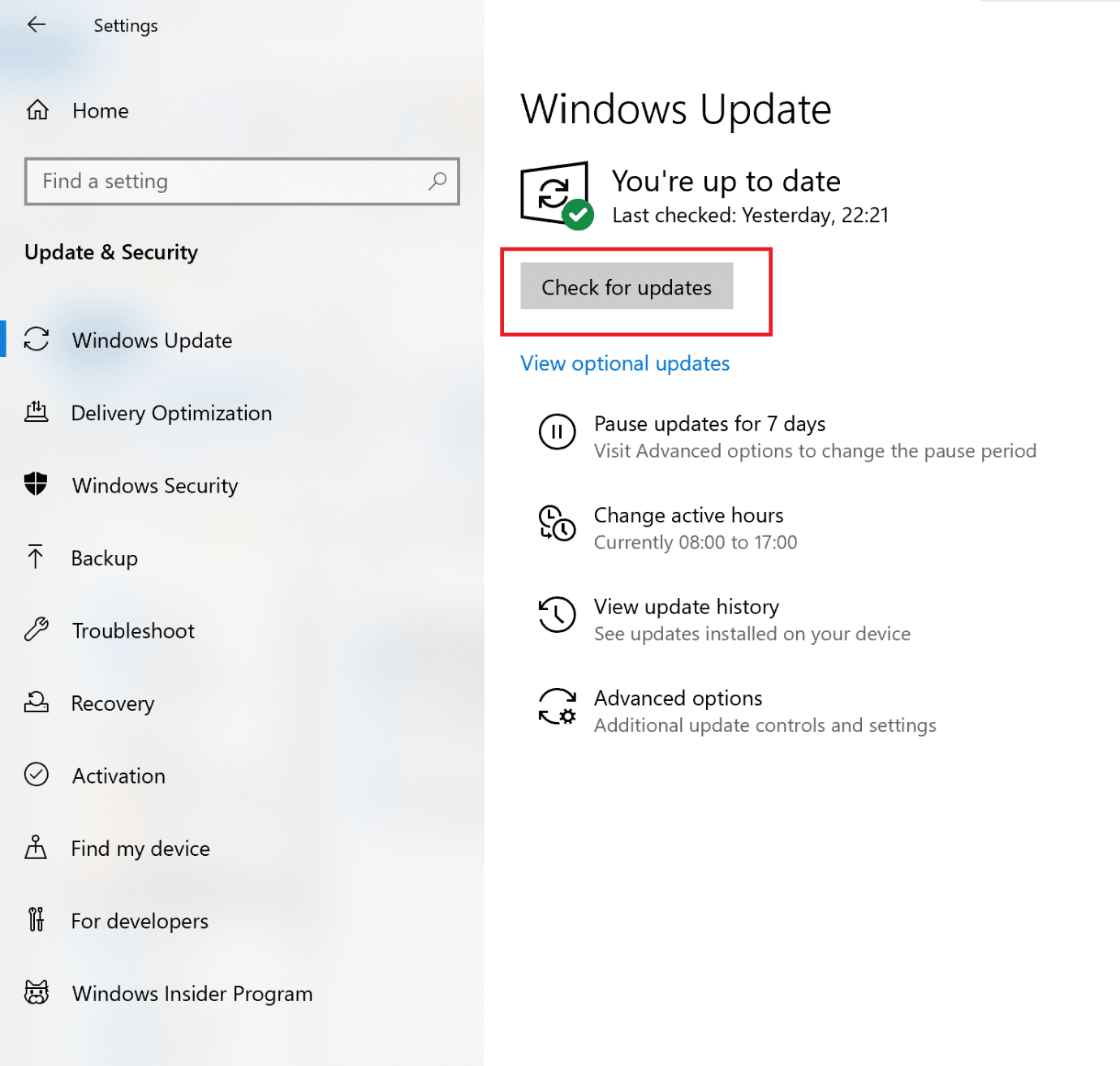Click the Windows Insider Program ninja-cat icon
The width and height of the screenshot is (1120, 1066).
pyautogui.click(x=37, y=993)
